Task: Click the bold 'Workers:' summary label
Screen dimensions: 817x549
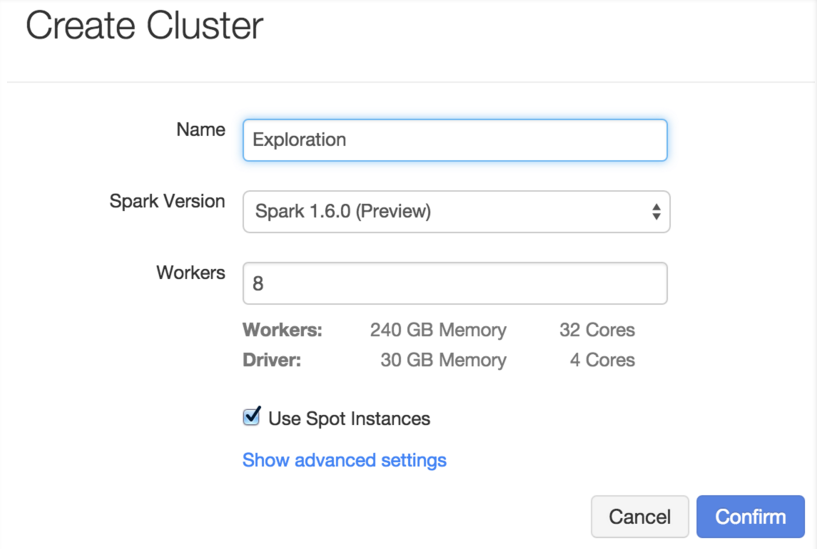Action: [282, 330]
